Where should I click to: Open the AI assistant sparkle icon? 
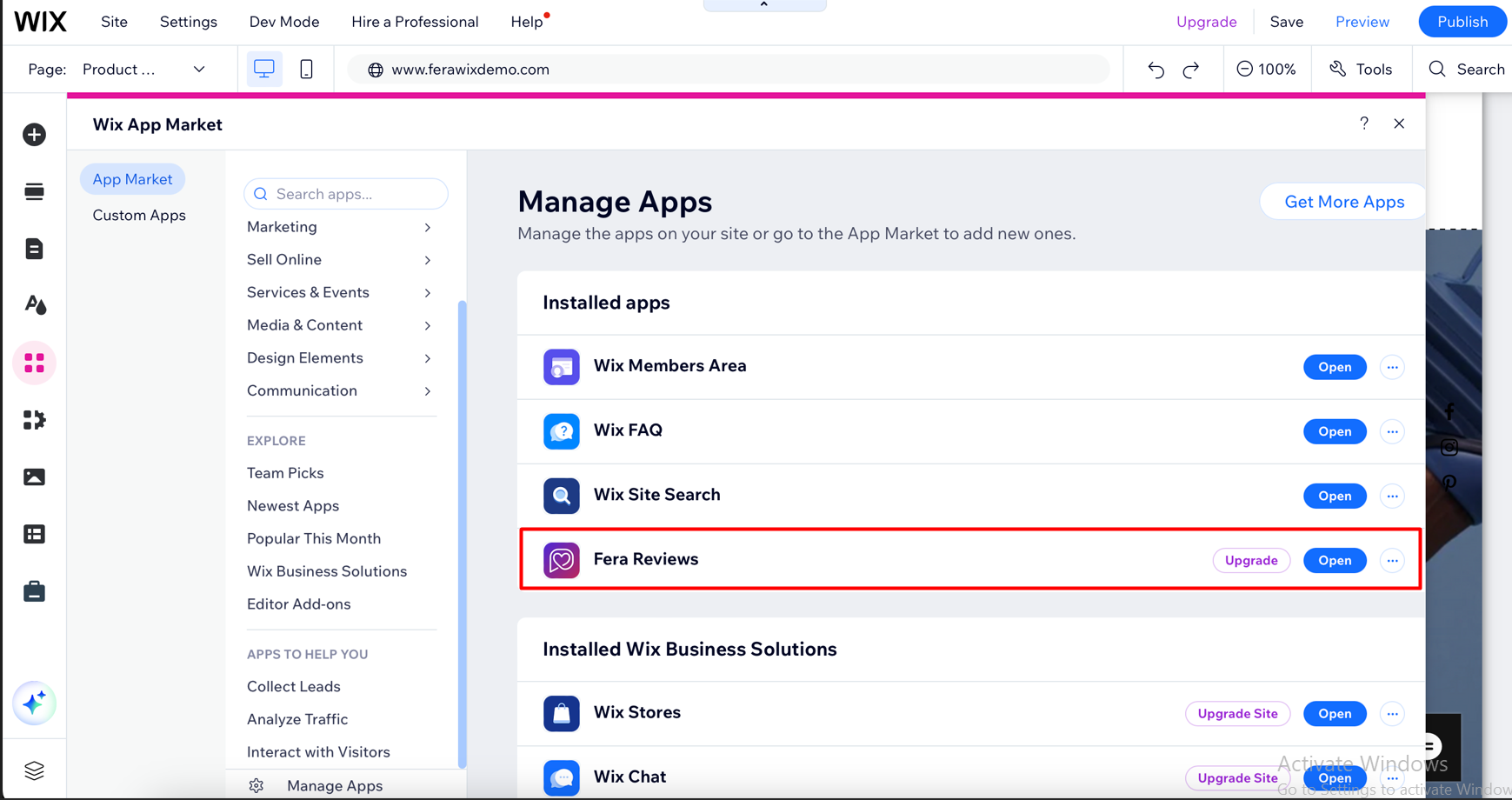(x=34, y=704)
